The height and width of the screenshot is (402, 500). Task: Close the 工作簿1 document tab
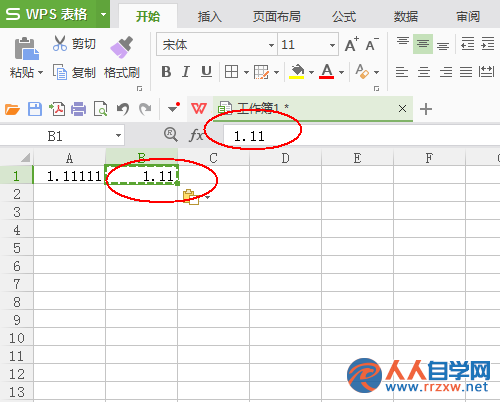pos(402,108)
